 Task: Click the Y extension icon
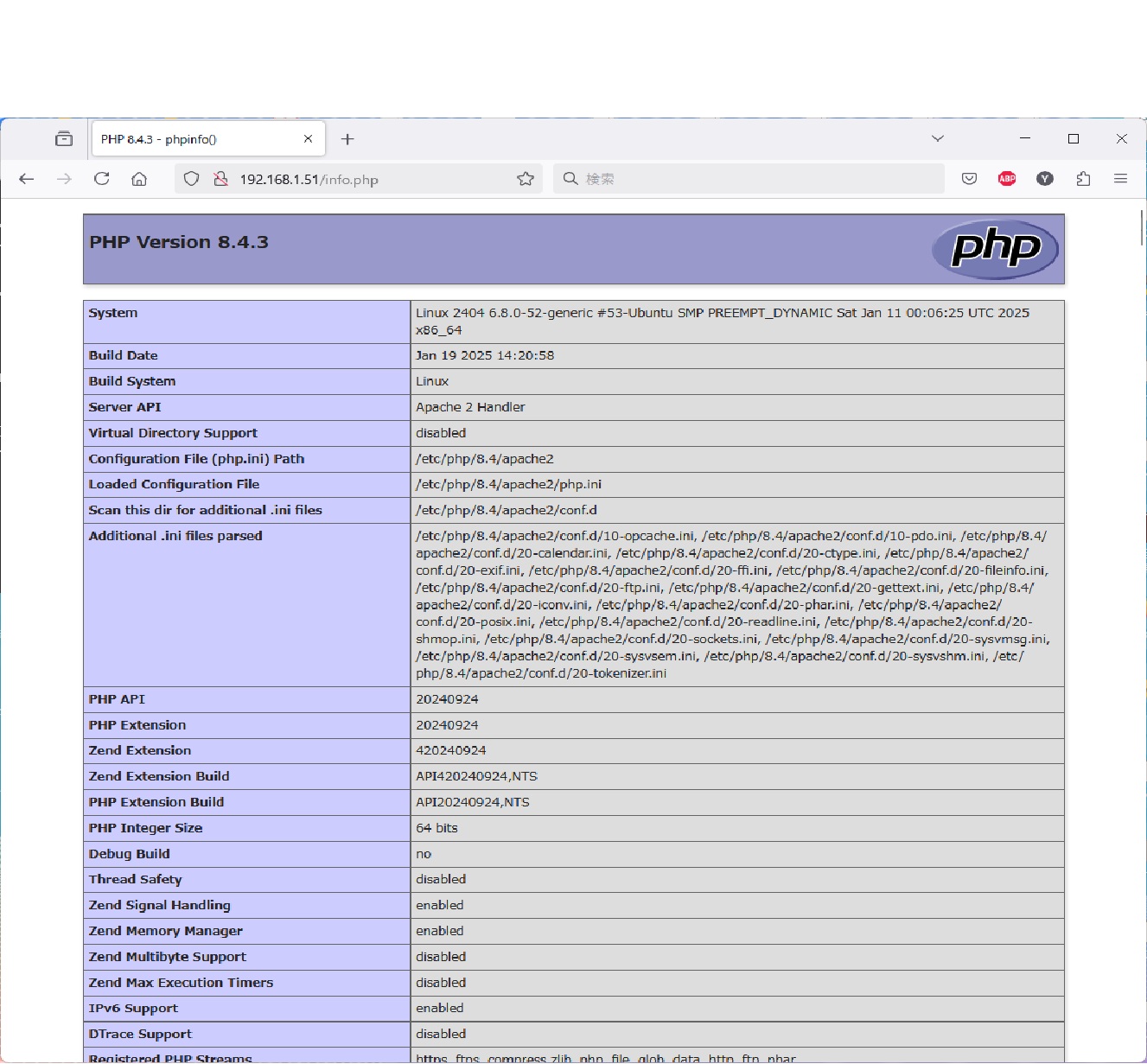pyautogui.click(x=1045, y=179)
